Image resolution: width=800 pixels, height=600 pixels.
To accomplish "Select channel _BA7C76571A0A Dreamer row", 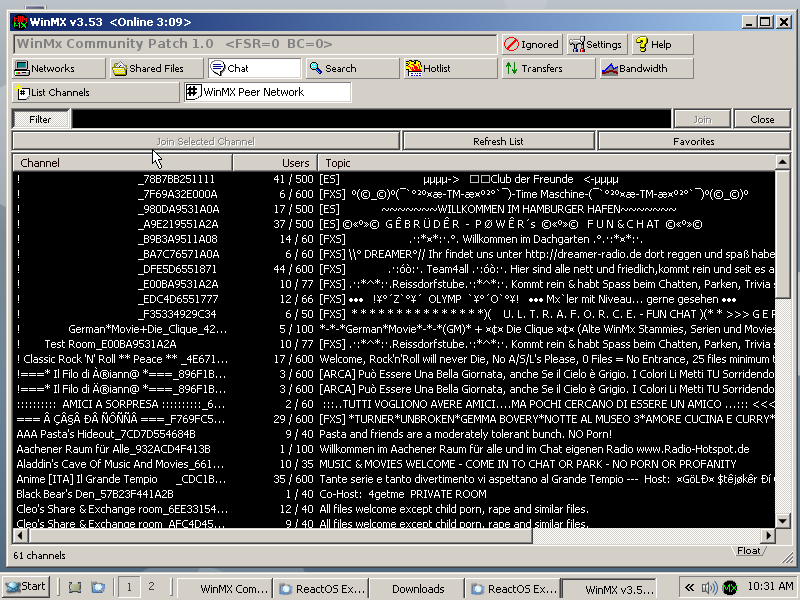I will 394,254.
